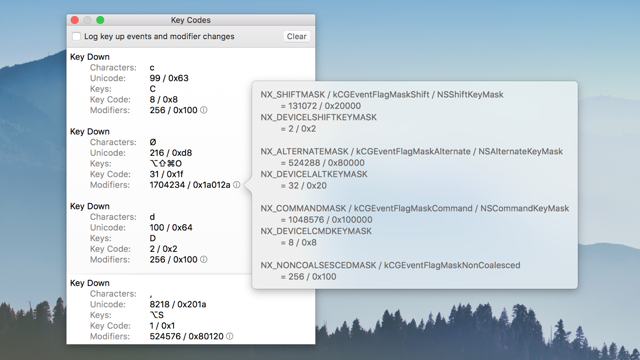Image resolution: width=640 pixels, height=360 pixels.
Task: Click value = 256 / 0x100 in popover
Action: click(309, 277)
